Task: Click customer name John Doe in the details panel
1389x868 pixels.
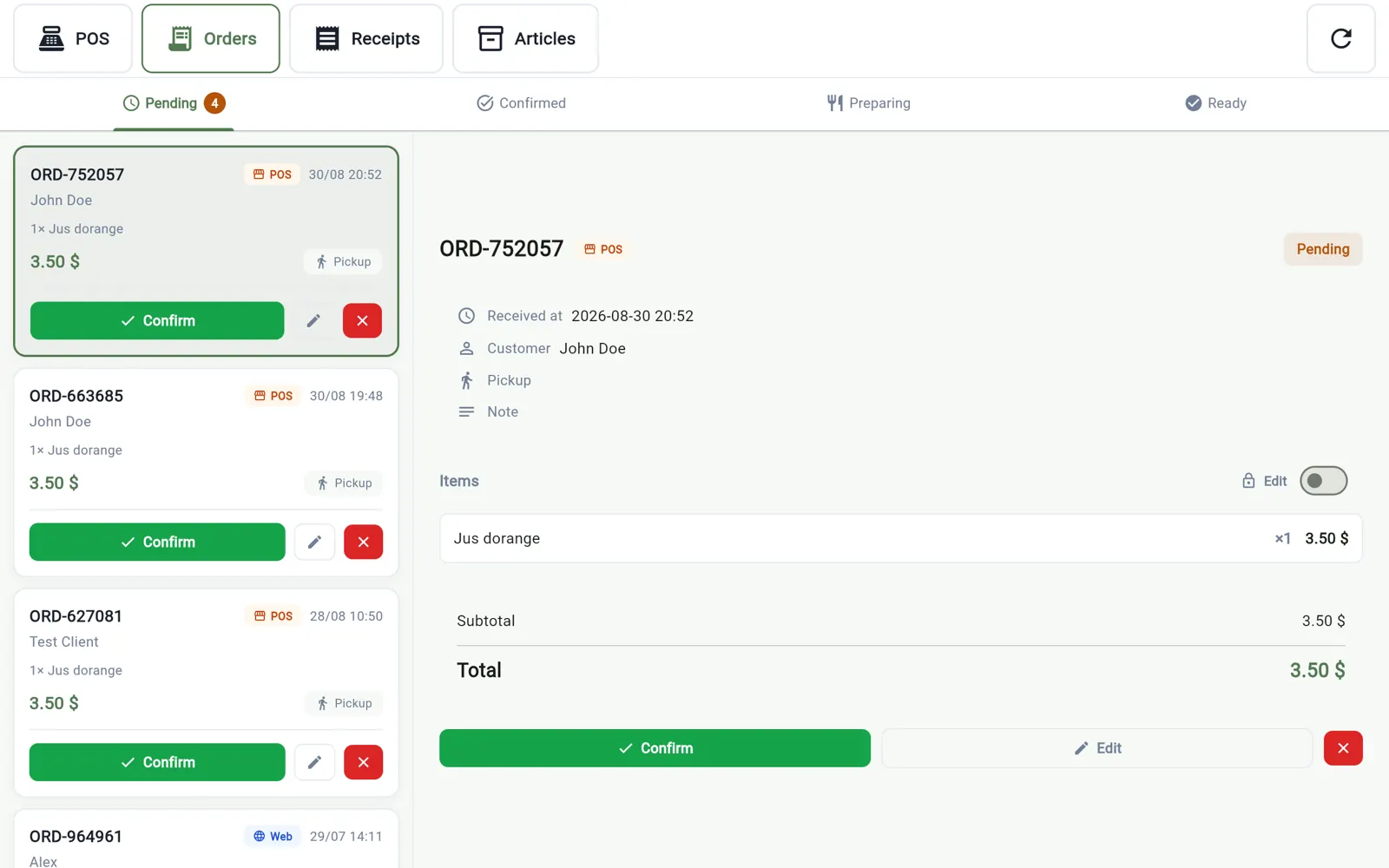Action: coord(592,348)
